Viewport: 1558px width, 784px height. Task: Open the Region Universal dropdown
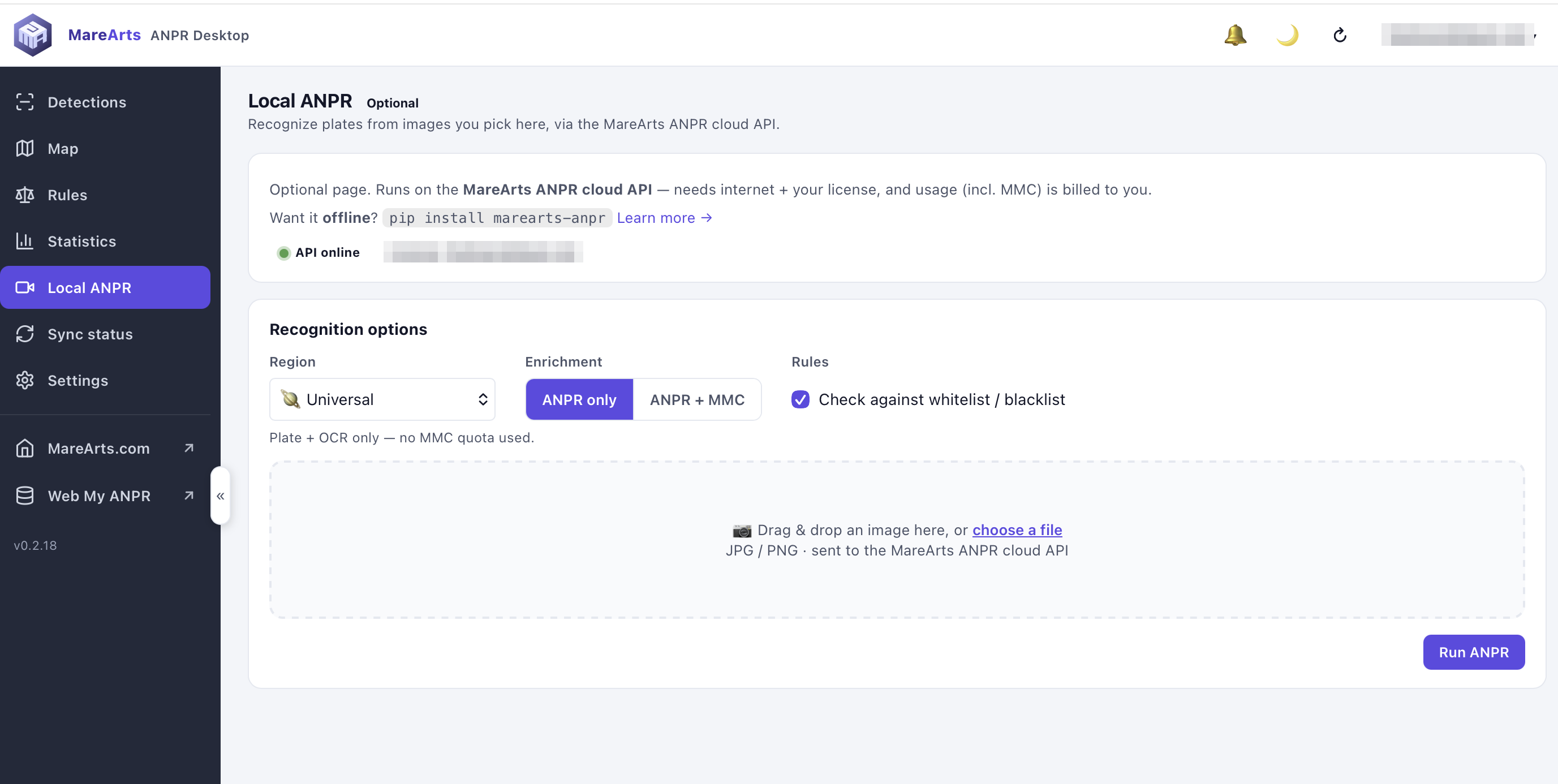[382, 399]
